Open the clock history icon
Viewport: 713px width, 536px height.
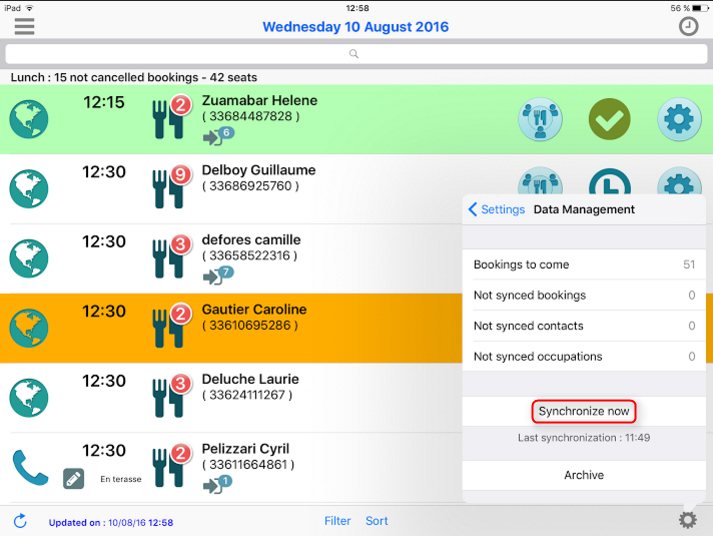point(688,27)
